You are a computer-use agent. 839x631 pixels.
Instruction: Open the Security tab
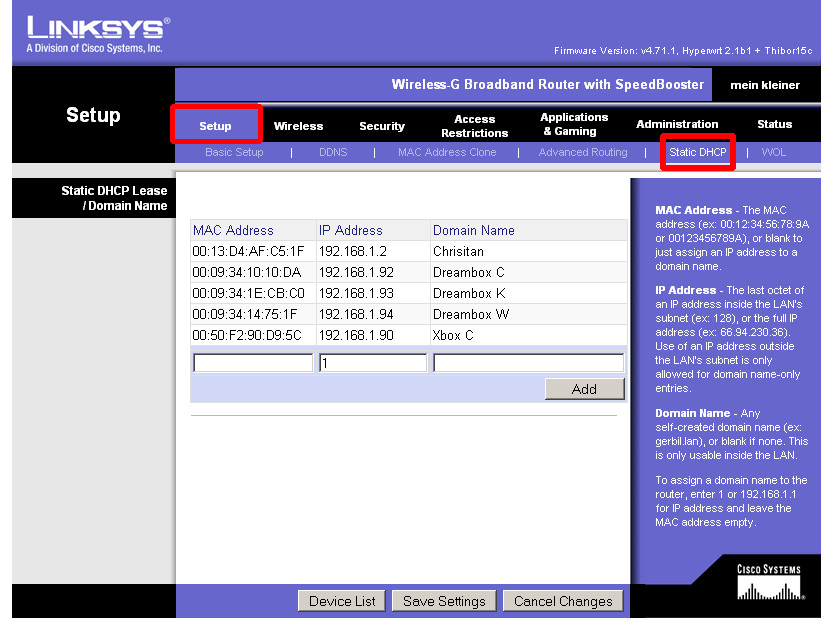click(x=382, y=126)
